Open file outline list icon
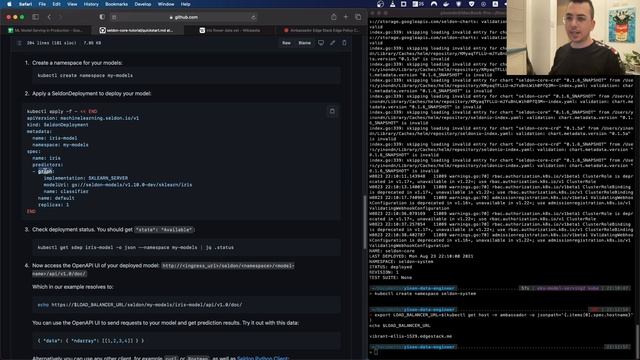 pos(19,43)
